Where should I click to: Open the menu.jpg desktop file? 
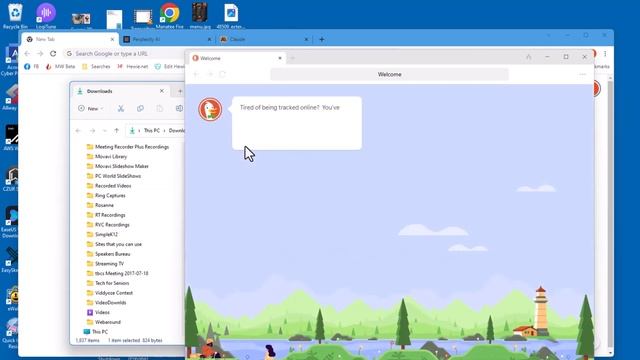[x=200, y=16]
